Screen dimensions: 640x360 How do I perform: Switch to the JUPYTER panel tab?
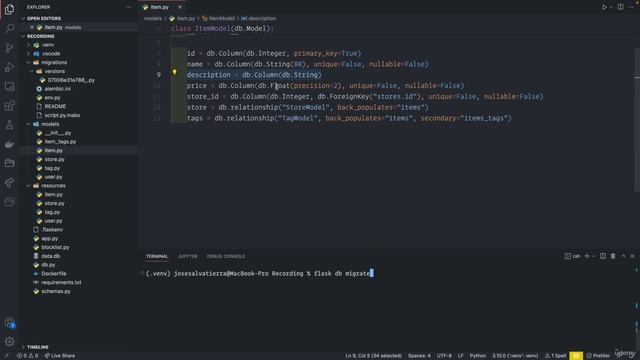pos(187,256)
